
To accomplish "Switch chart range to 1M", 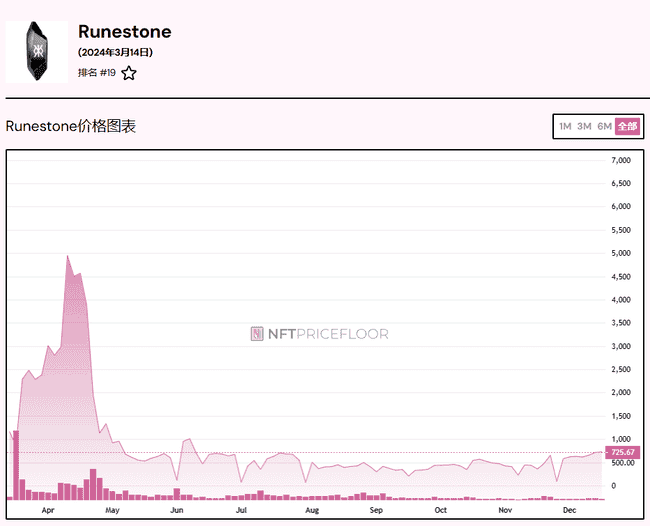I will [565, 127].
